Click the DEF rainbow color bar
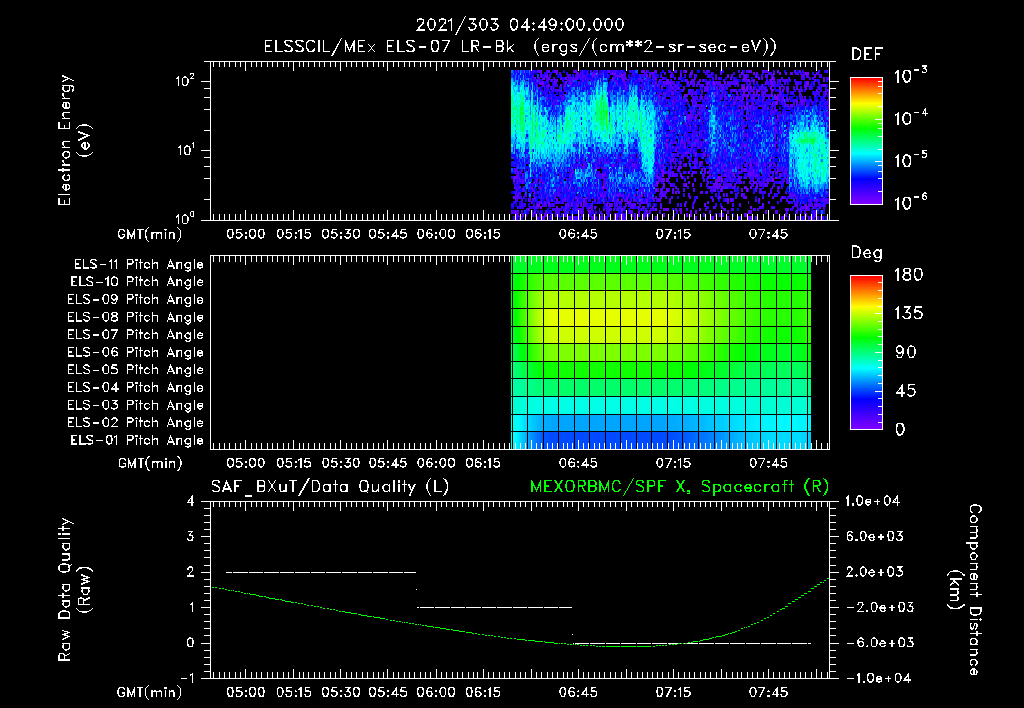 pyautogui.click(x=866, y=141)
